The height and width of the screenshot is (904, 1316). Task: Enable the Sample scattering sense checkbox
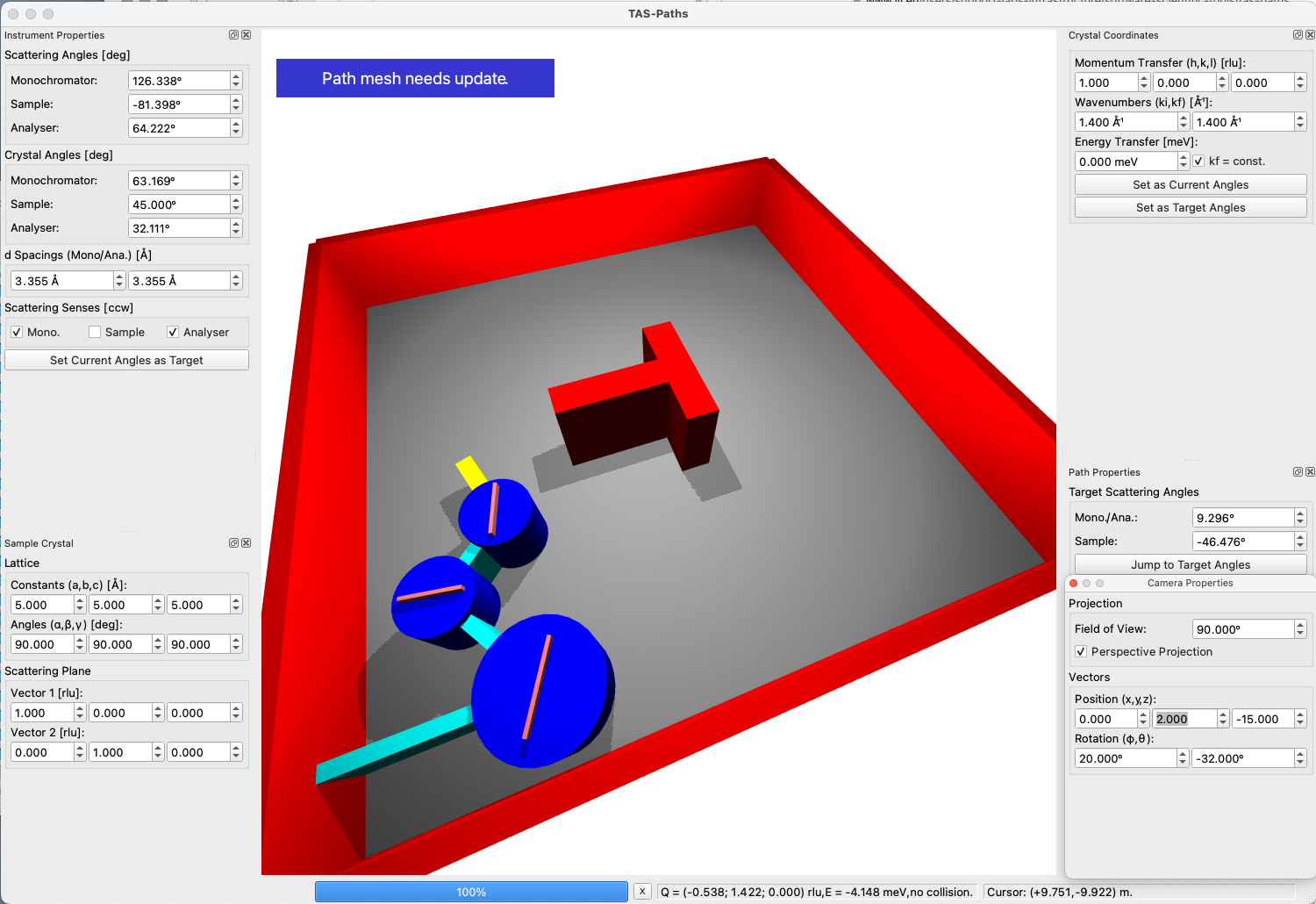coord(95,333)
